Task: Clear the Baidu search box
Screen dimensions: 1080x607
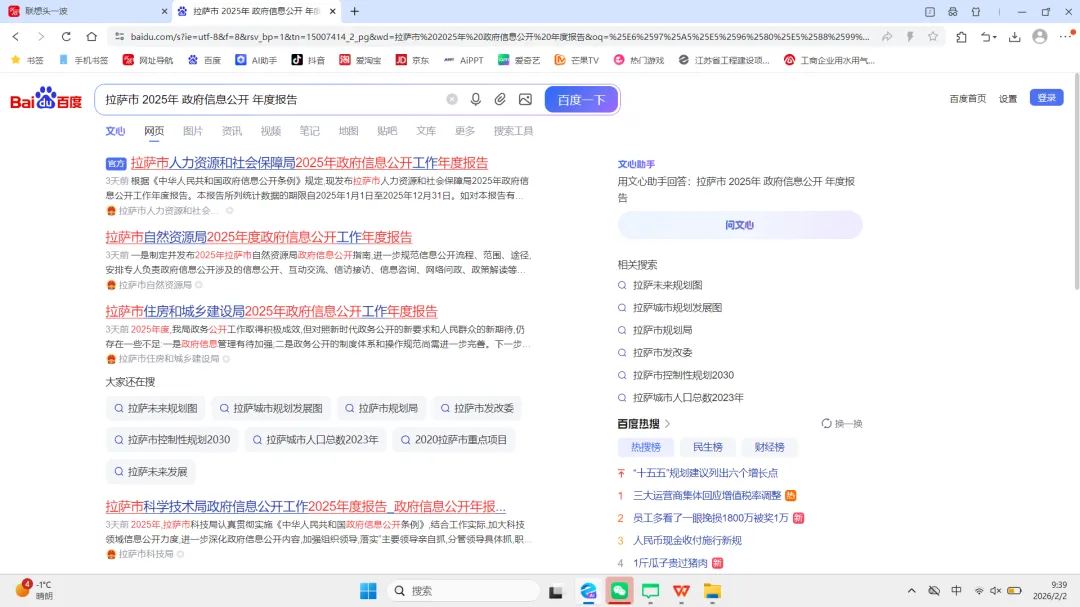Action: (x=452, y=99)
